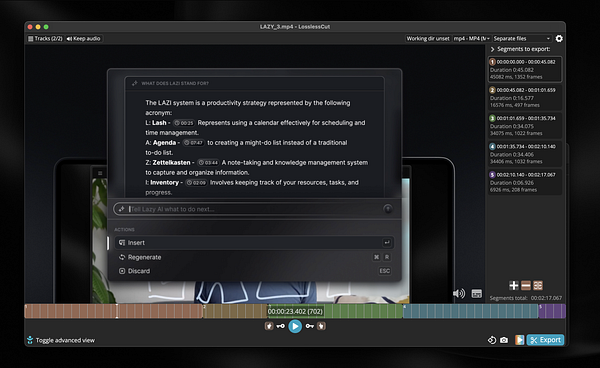Click olive segment 2 on timeline

coord(235,311)
